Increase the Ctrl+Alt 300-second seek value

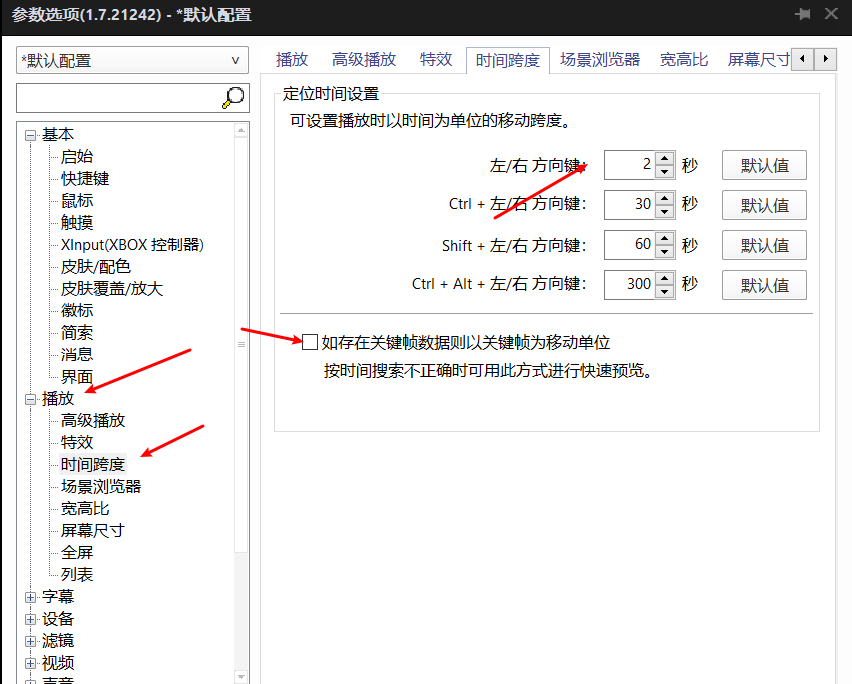(665, 279)
